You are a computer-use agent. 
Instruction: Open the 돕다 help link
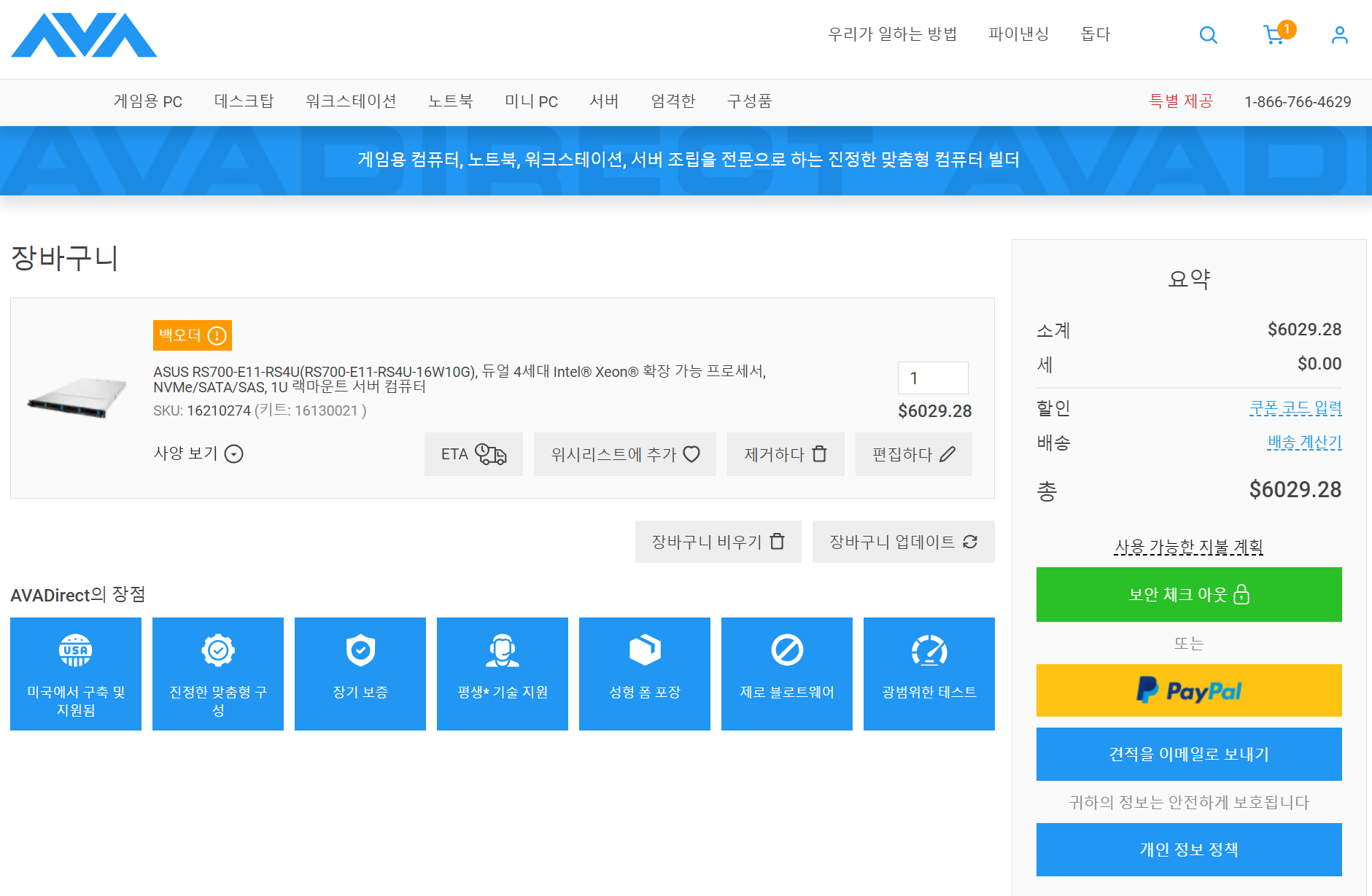click(1096, 34)
